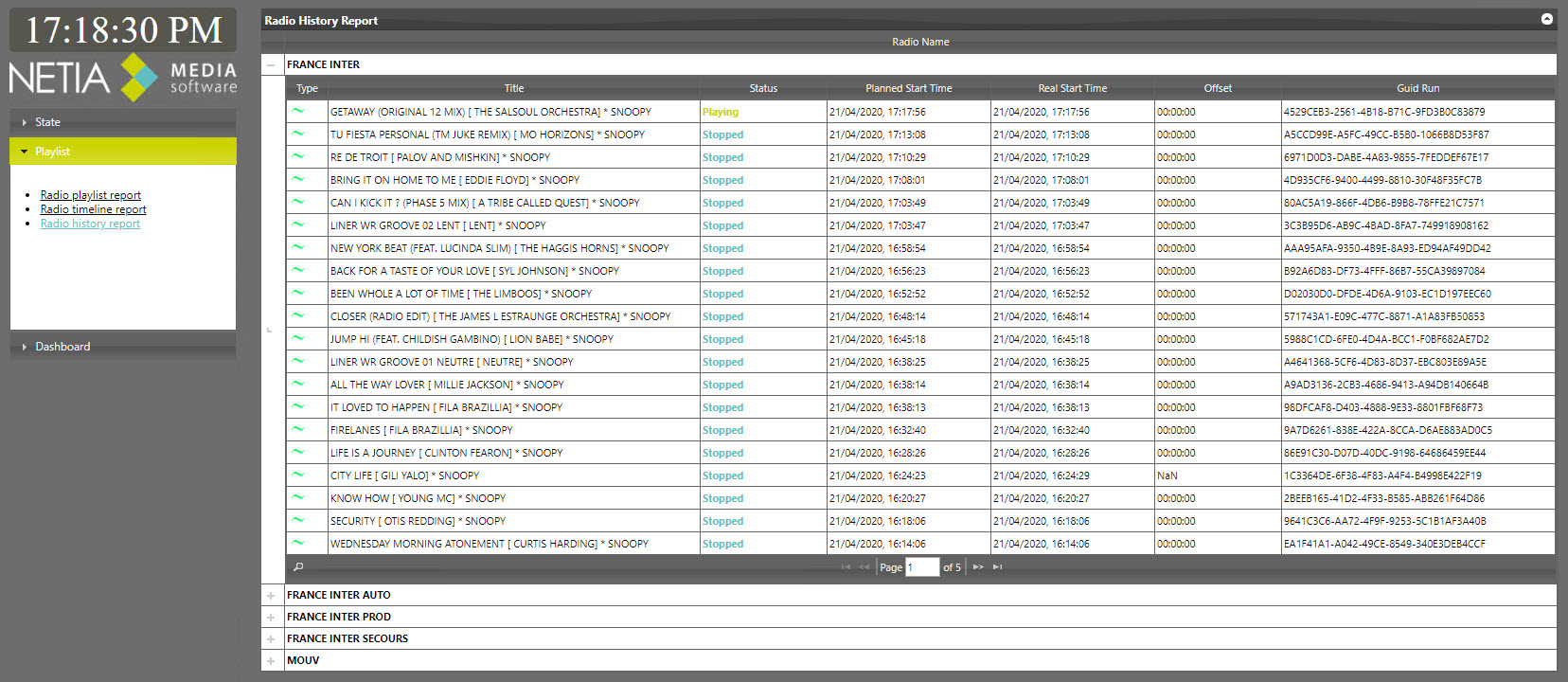Select title 'BEEN WHOLE A LOT OF TIME'

tap(461, 294)
